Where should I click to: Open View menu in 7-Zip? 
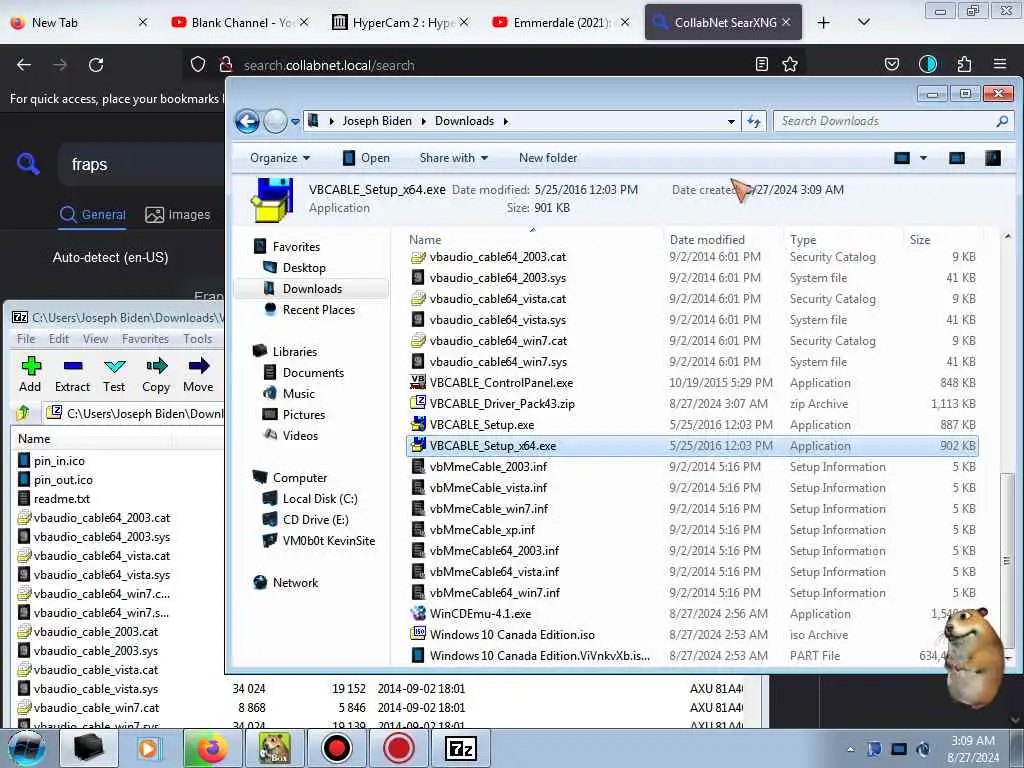(x=95, y=339)
